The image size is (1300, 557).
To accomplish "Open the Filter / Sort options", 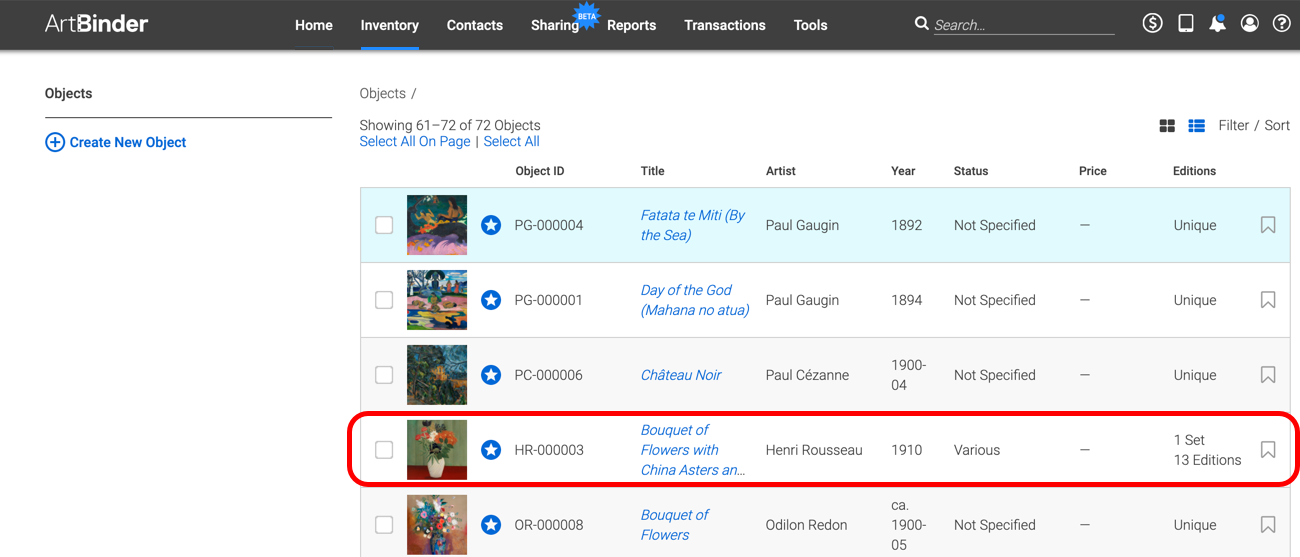I will pyautogui.click(x=1254, y=125).
